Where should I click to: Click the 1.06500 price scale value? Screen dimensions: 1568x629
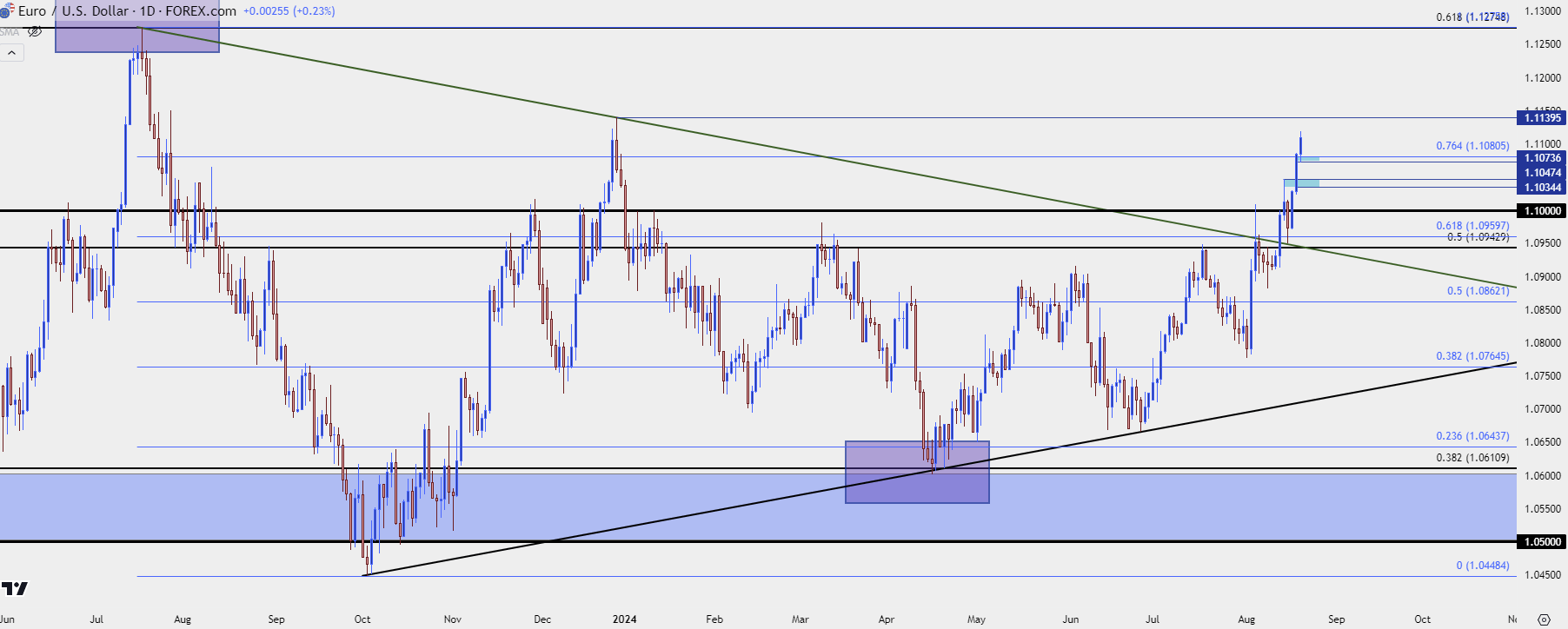pyautogui.click(x=1543, y=442)
